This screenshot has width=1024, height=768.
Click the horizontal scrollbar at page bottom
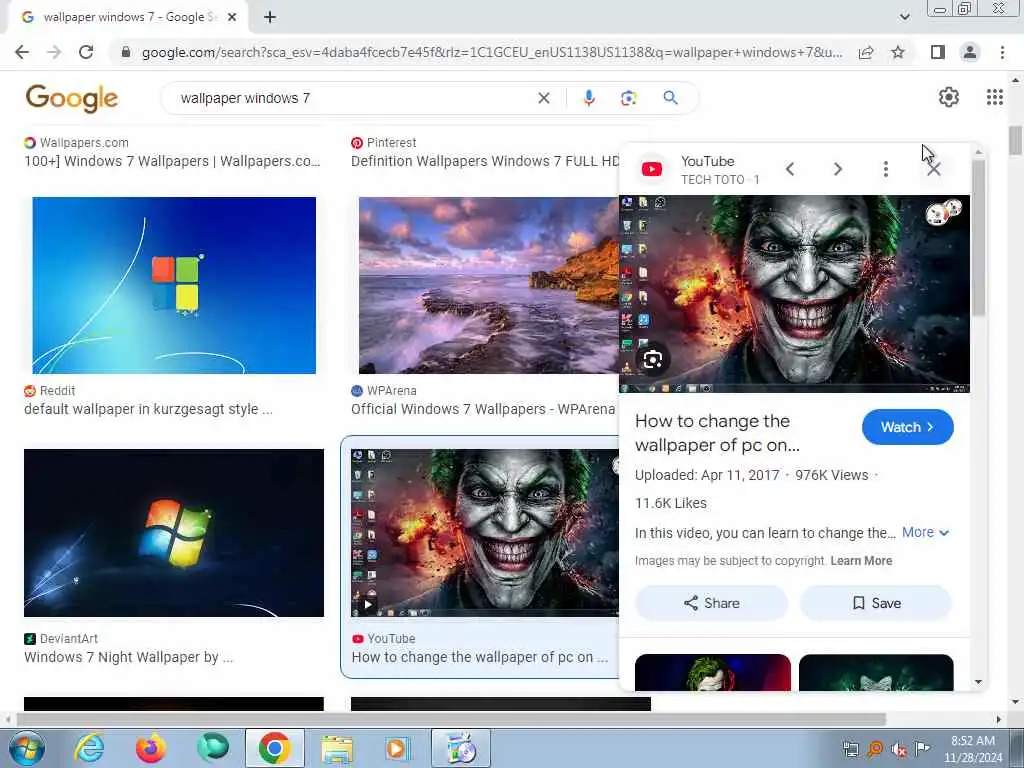click(x=451, y=719)
